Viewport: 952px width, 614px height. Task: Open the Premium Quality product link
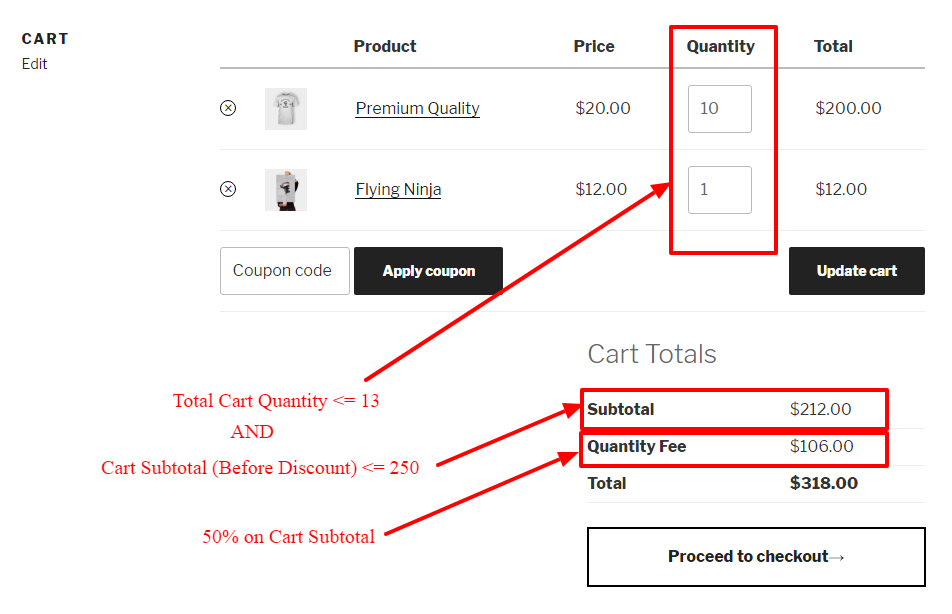417,108
